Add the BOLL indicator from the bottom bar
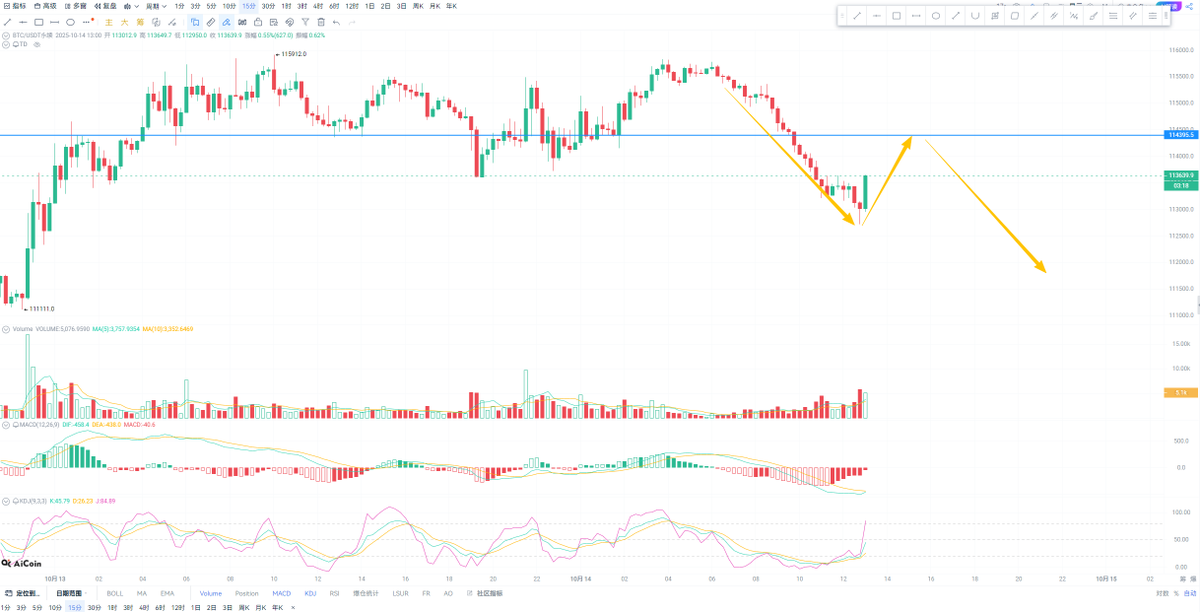This screenshot has height=612, width=1200. pos(115,593)
